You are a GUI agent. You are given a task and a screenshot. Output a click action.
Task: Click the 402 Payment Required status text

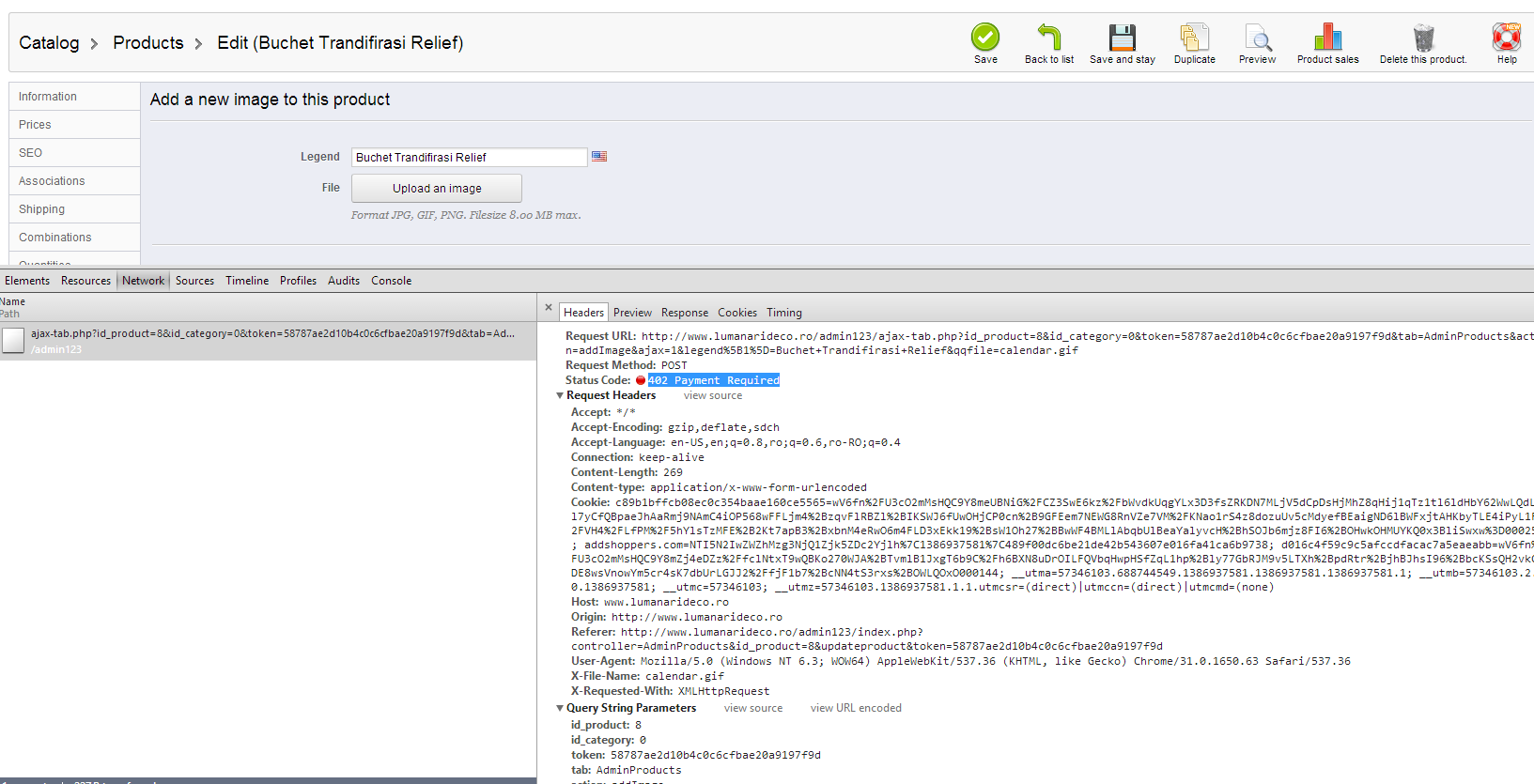pyautogui.click(x=714, y=380)
